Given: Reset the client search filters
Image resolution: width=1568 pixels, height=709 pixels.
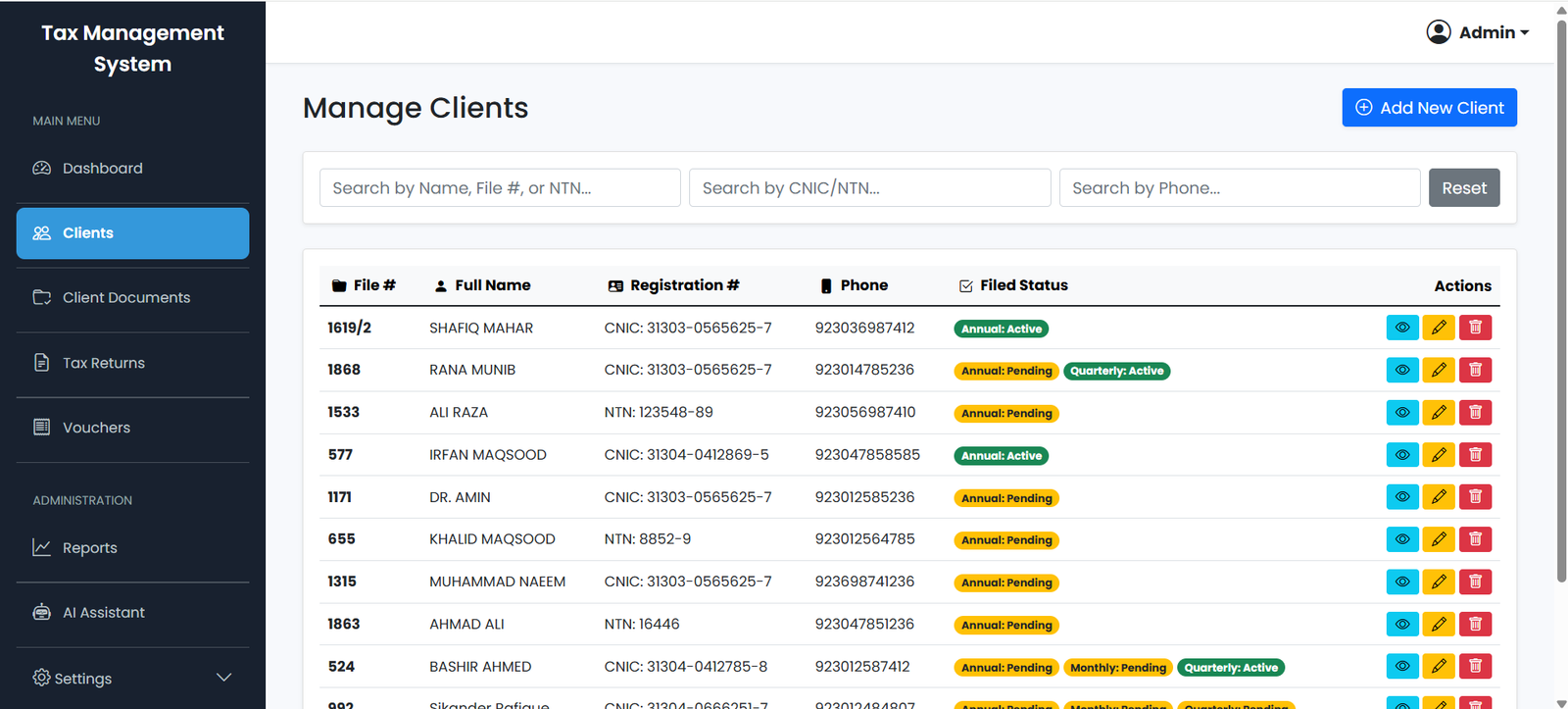Looking at the screenshot, I should 1464,188.
